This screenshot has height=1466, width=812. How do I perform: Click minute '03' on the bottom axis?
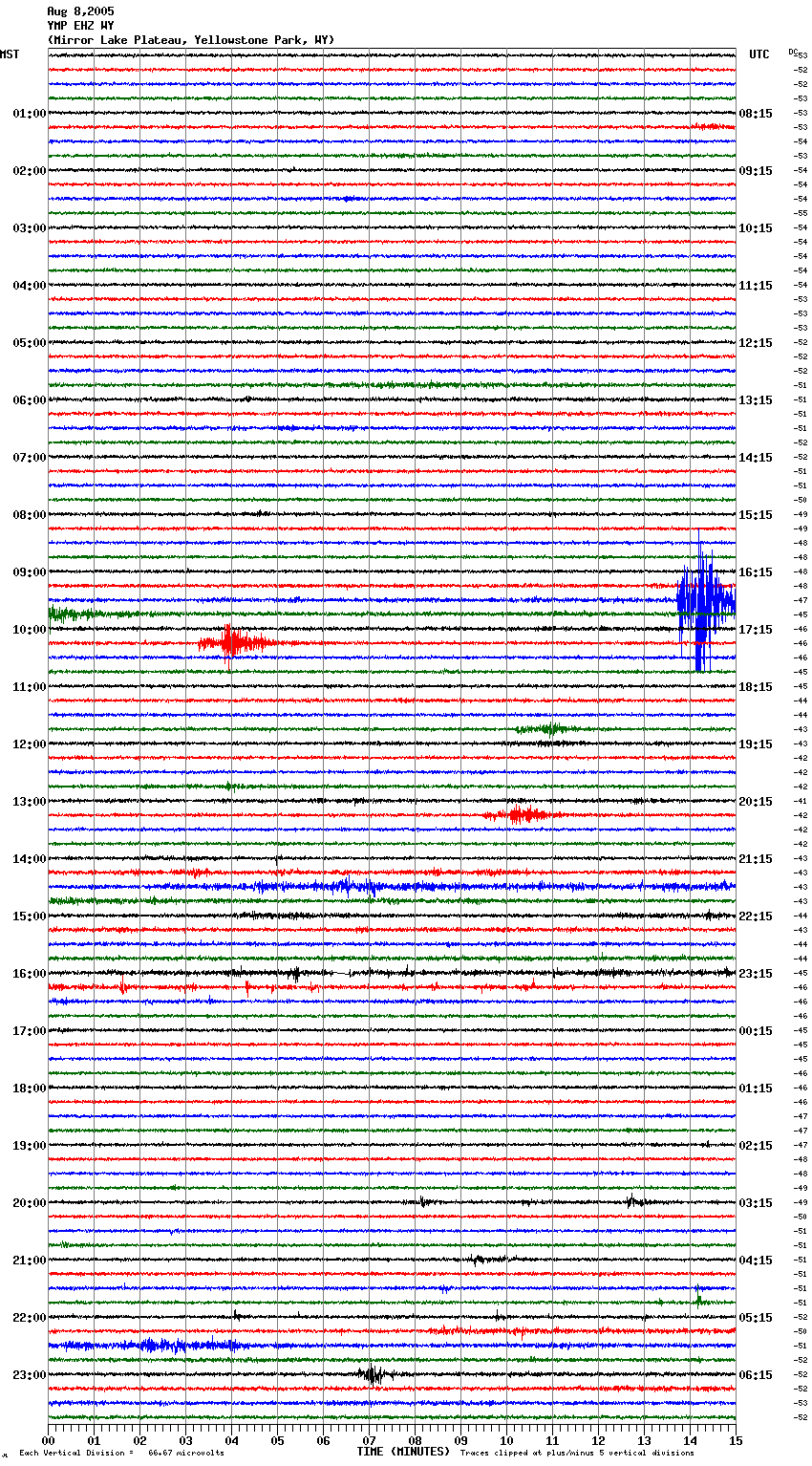[185, 1440]
